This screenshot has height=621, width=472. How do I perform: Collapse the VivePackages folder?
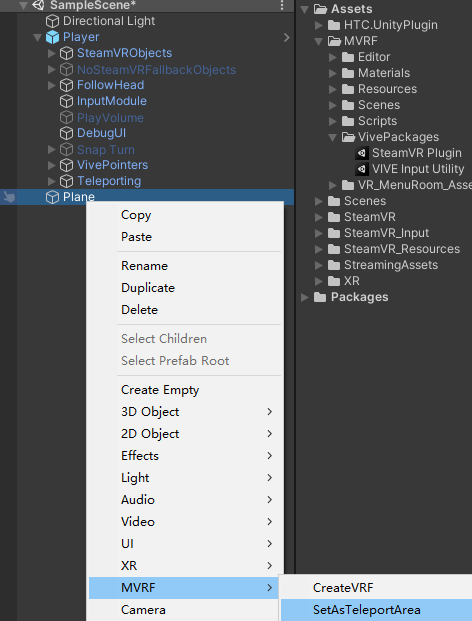point(333,137)
